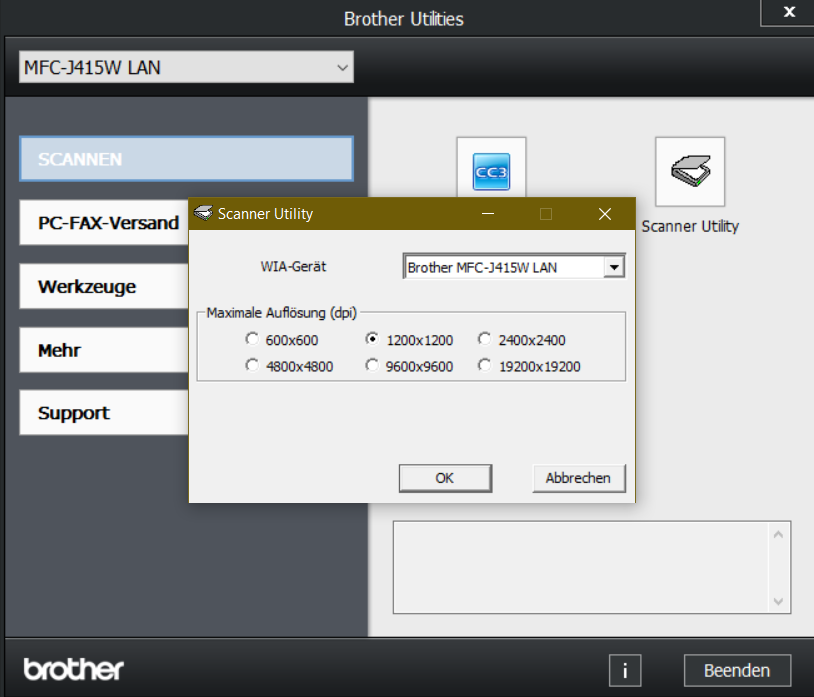
Task: Open the MFC-J415W LAN model dropdown
Action: (186, 67)
